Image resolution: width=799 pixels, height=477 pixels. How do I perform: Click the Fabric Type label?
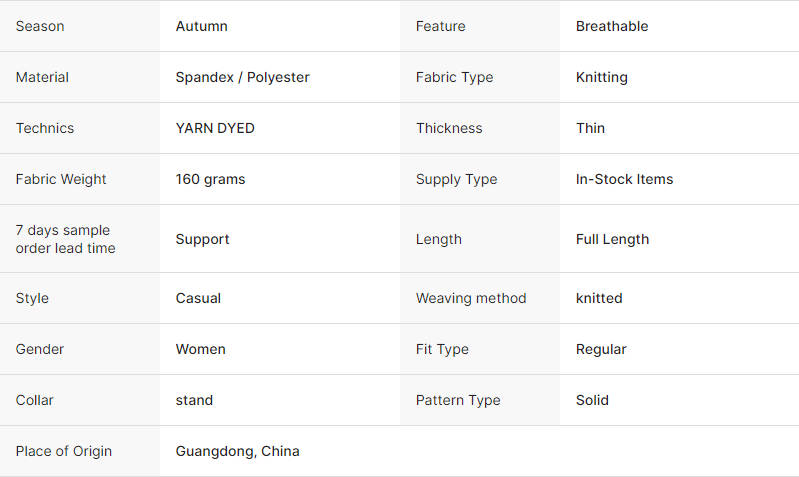(455, 77)
